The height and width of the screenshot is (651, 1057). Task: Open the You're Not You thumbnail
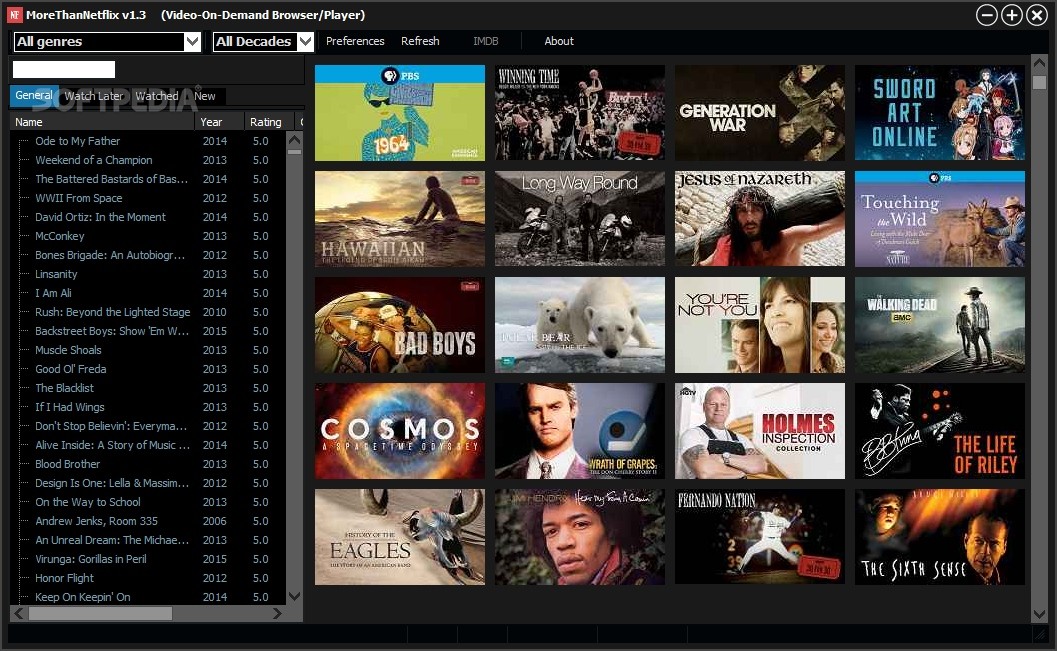(760, 325)
